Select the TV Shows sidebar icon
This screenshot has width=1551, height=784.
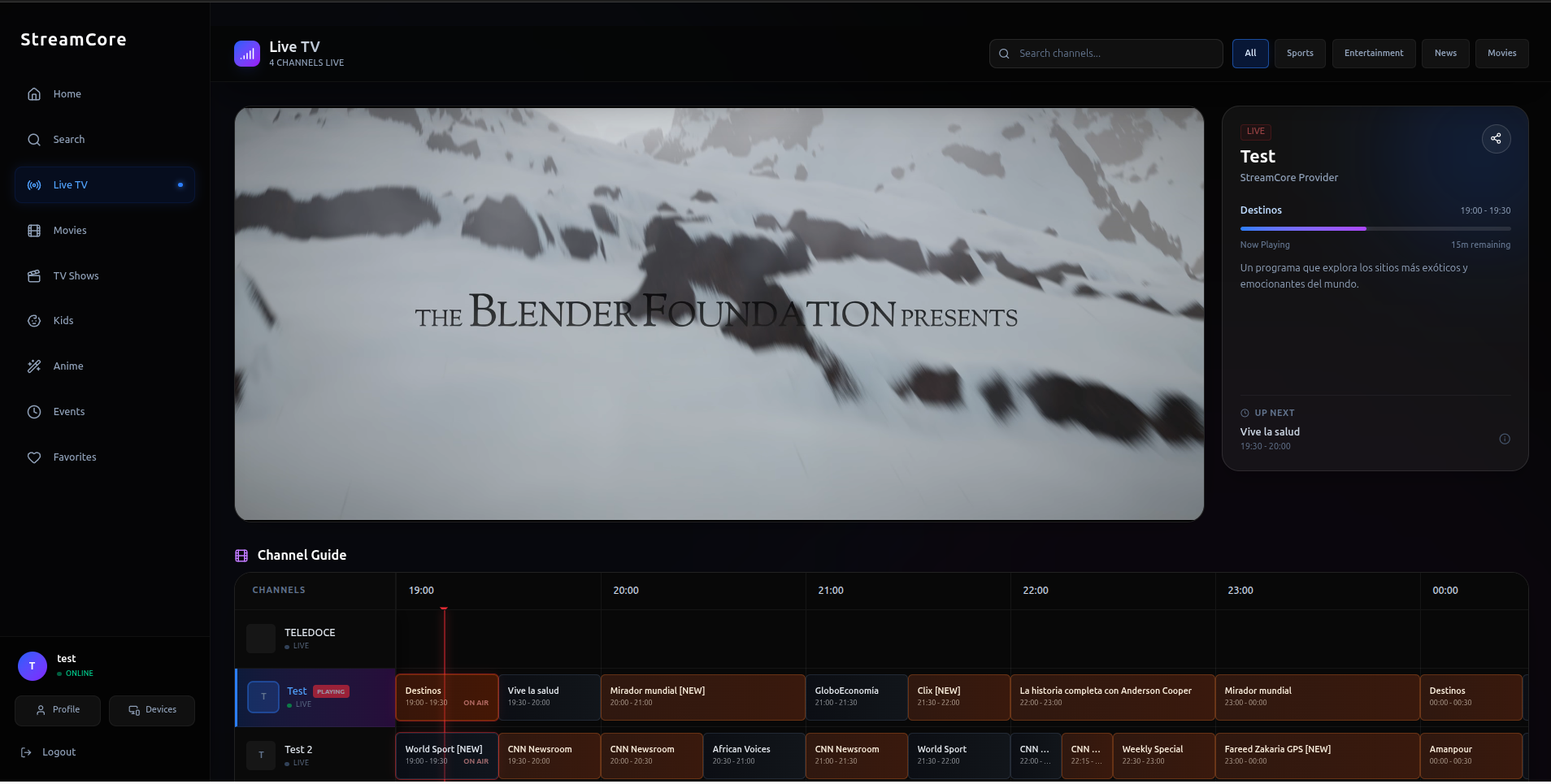click(x=33, y=275)
